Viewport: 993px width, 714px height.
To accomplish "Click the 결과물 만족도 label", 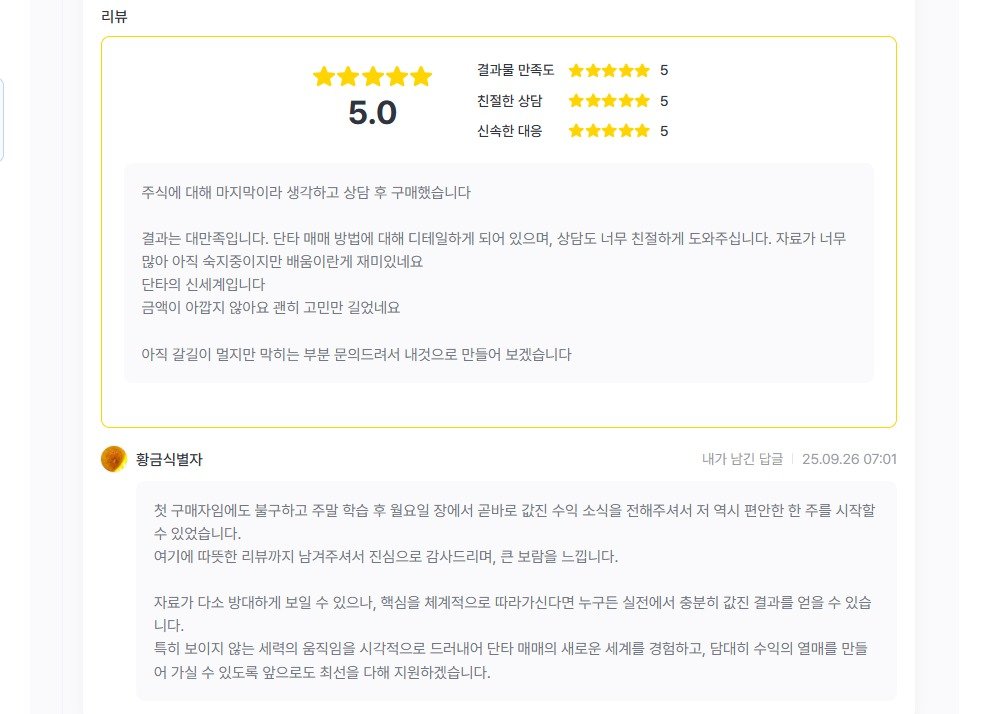I will click(515, 71).
